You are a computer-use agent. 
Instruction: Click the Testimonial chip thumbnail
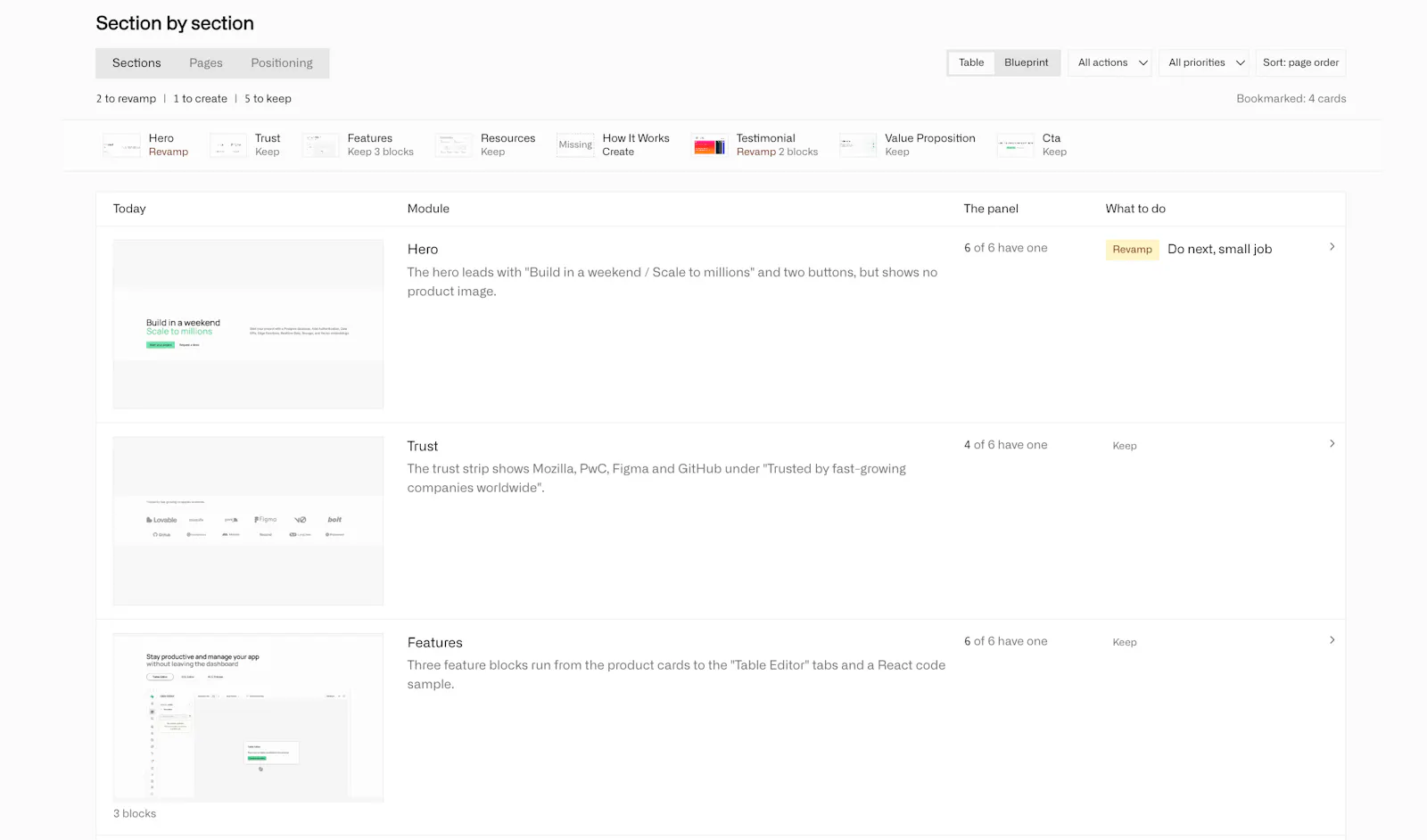click(710, 145)
